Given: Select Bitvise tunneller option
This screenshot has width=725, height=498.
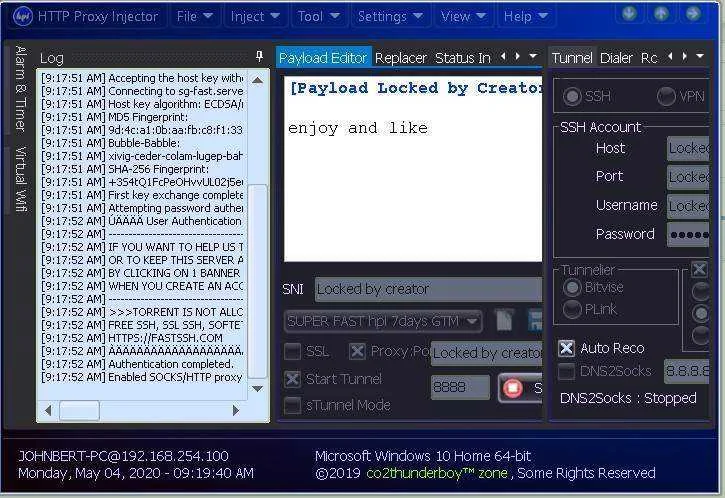Looking at the screenshot, I should click(572, 287).
